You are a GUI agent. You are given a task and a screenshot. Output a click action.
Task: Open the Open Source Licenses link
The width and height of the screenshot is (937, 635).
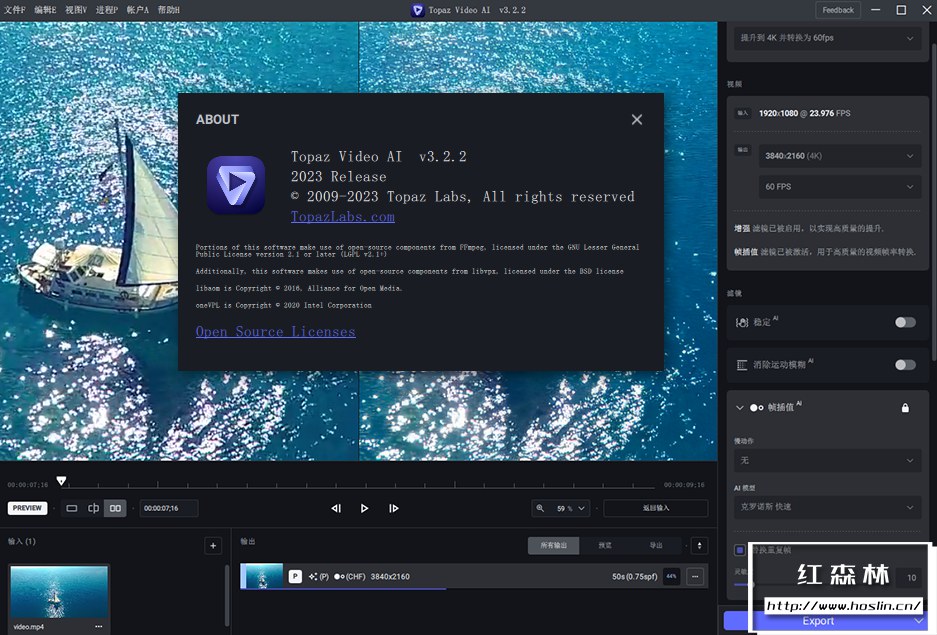(x=275, y=332)
